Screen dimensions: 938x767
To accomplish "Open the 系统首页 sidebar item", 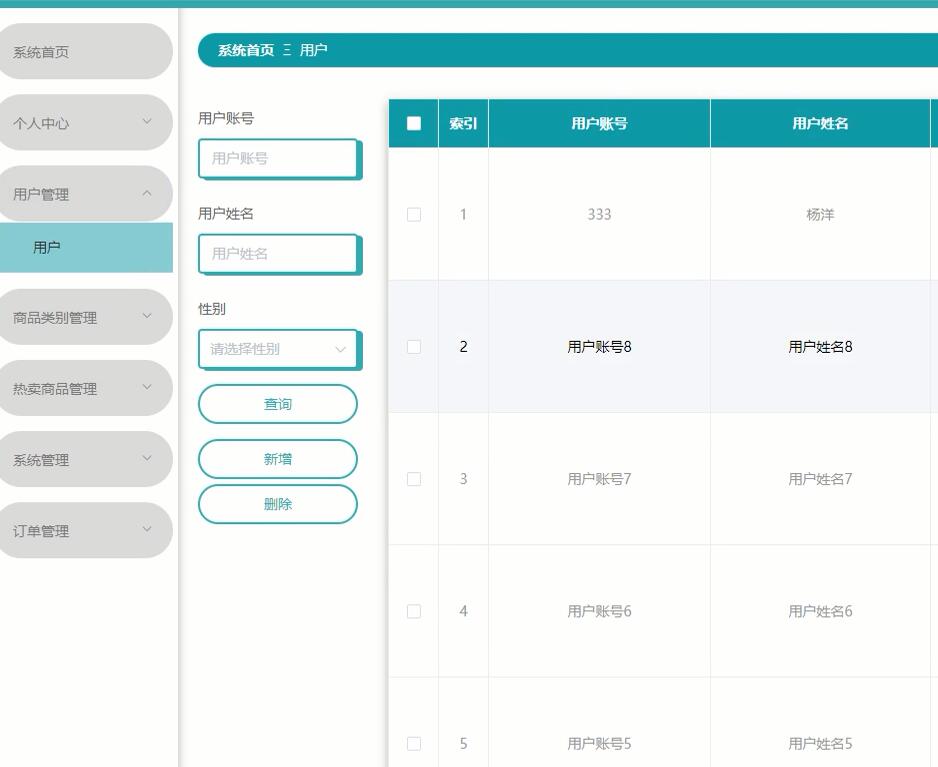I will pos(84,51).
